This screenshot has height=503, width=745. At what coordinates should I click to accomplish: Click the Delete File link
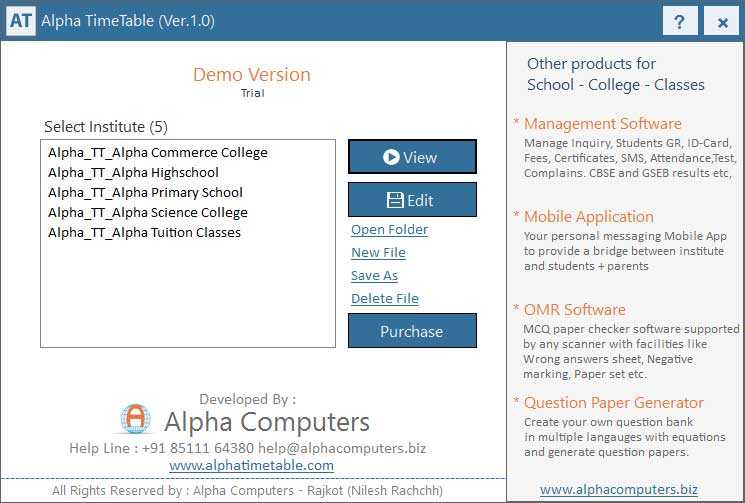coord(384,299)
